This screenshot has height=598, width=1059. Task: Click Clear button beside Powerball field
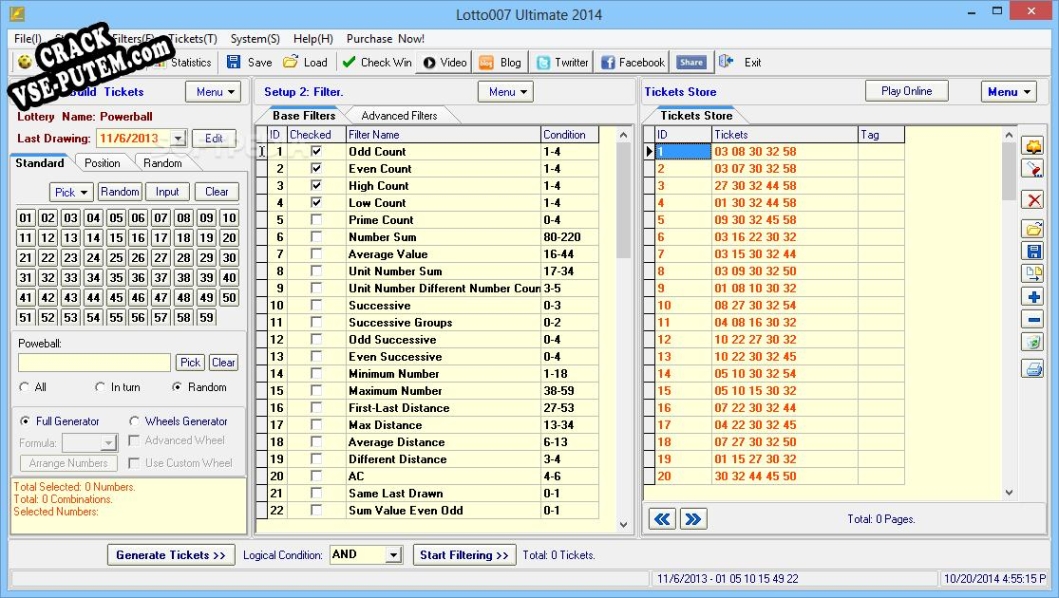223,362
